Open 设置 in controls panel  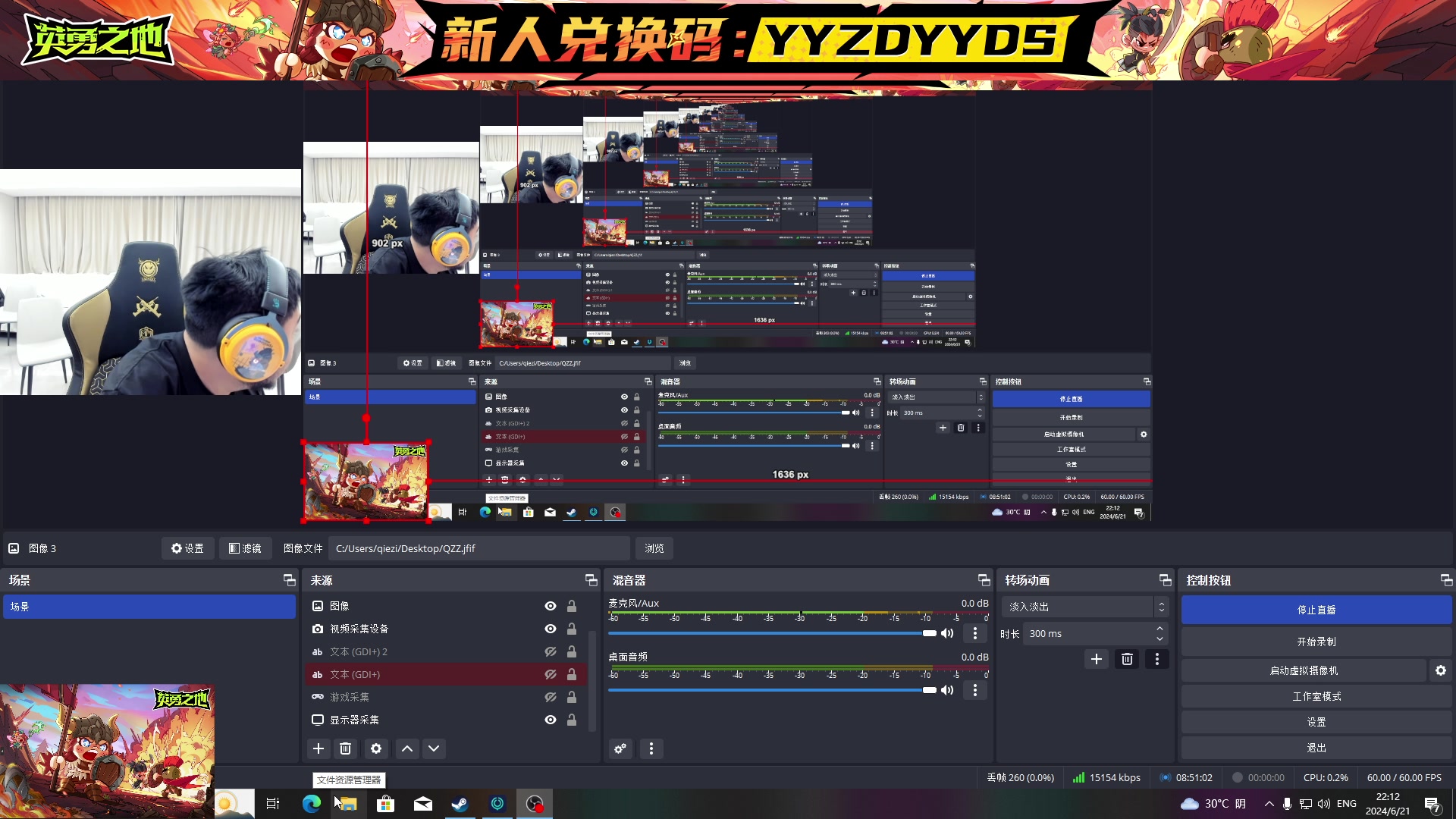1316,722
